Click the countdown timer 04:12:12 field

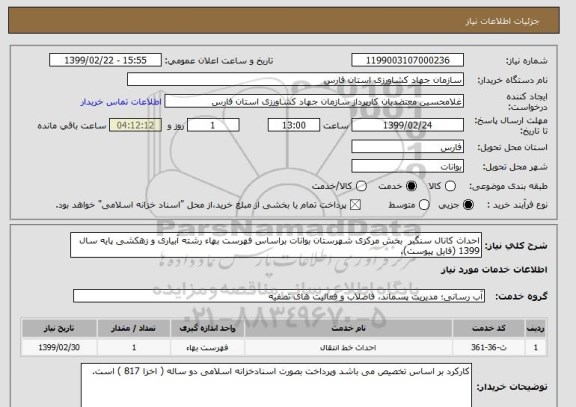(x=136, y=125)
